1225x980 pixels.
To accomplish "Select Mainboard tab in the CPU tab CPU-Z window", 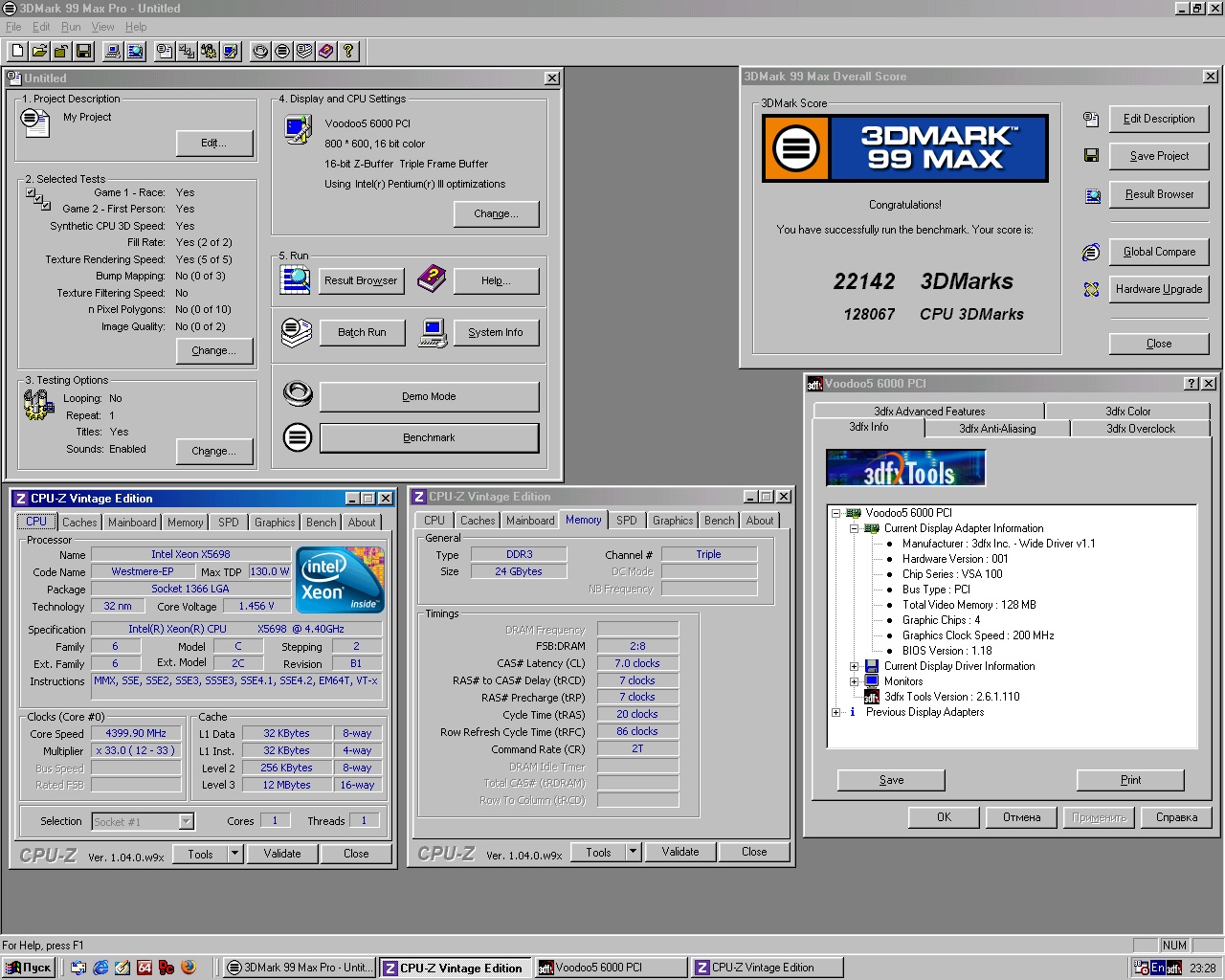I will [132, 523].
